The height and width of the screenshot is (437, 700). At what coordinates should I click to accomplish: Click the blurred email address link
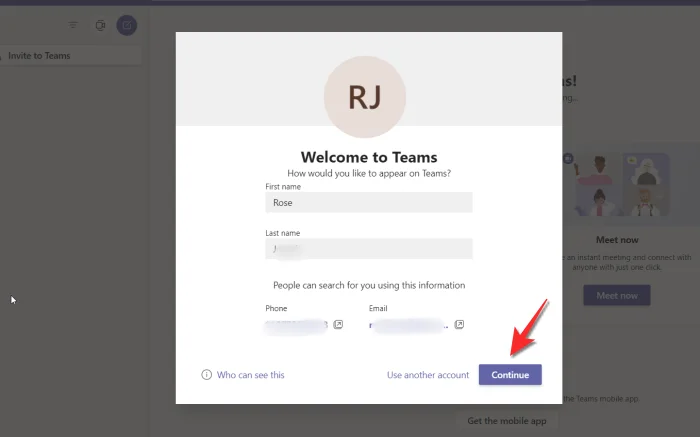(x=408, y=325)
